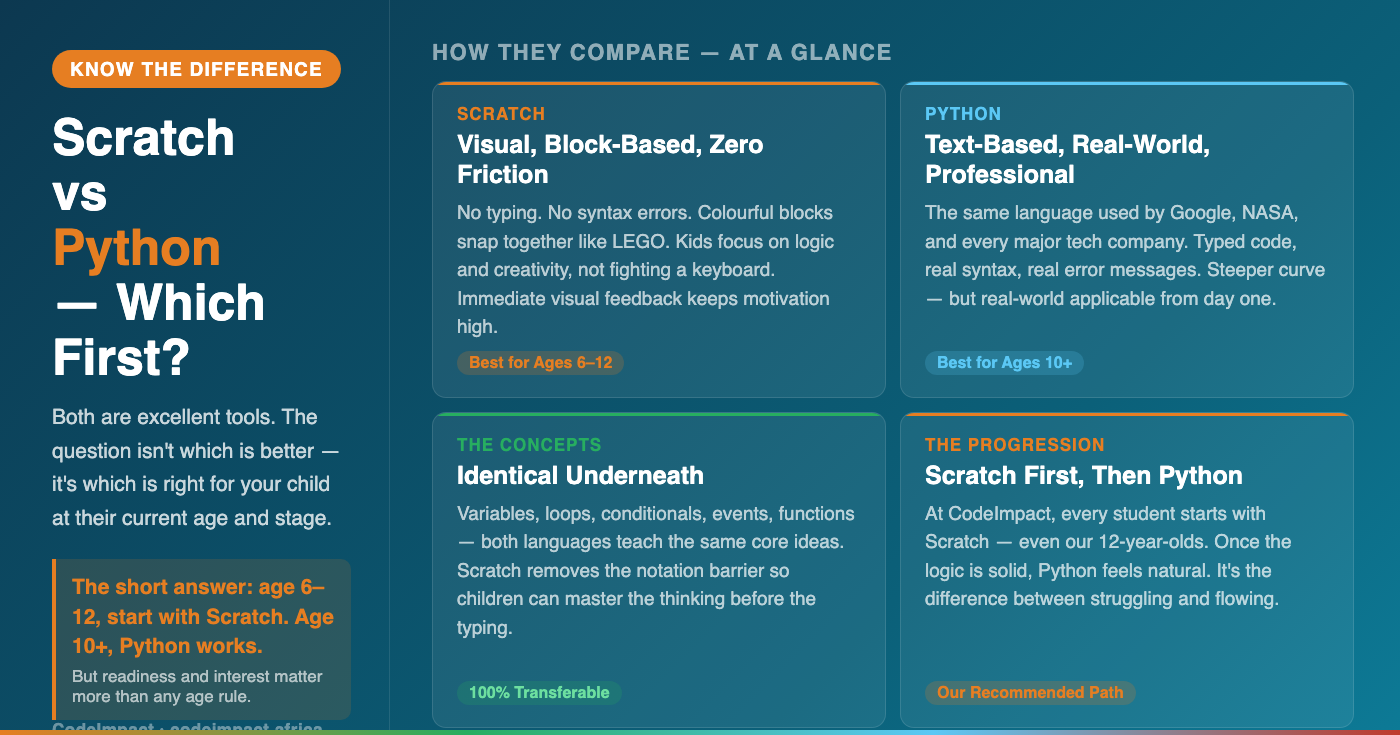The width and height of the screenshot is (1400, 735).
Task: Select the "— Which First?" headline text
Action: point(159,330)
